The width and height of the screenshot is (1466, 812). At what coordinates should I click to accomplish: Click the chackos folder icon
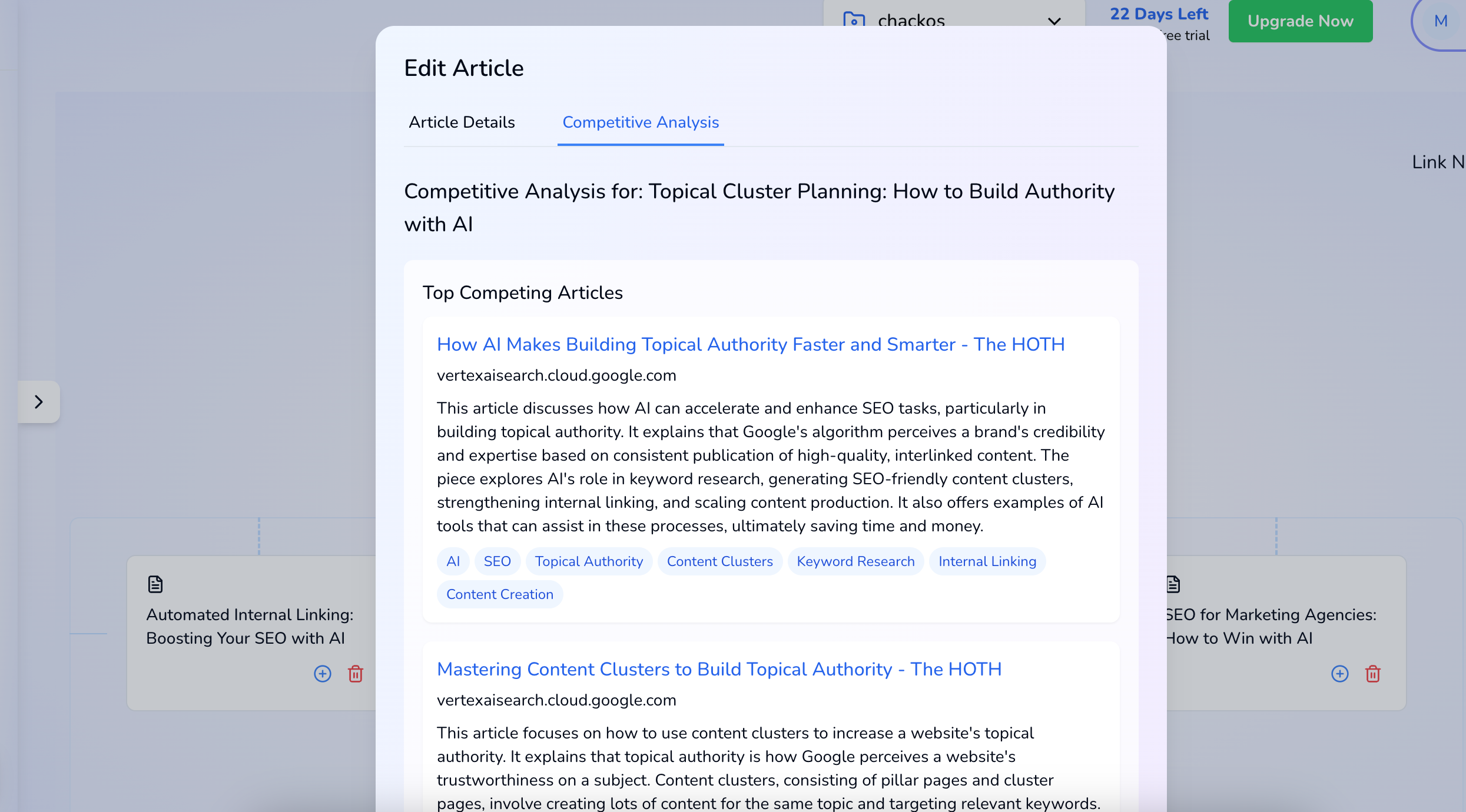[x=854, y=20]
